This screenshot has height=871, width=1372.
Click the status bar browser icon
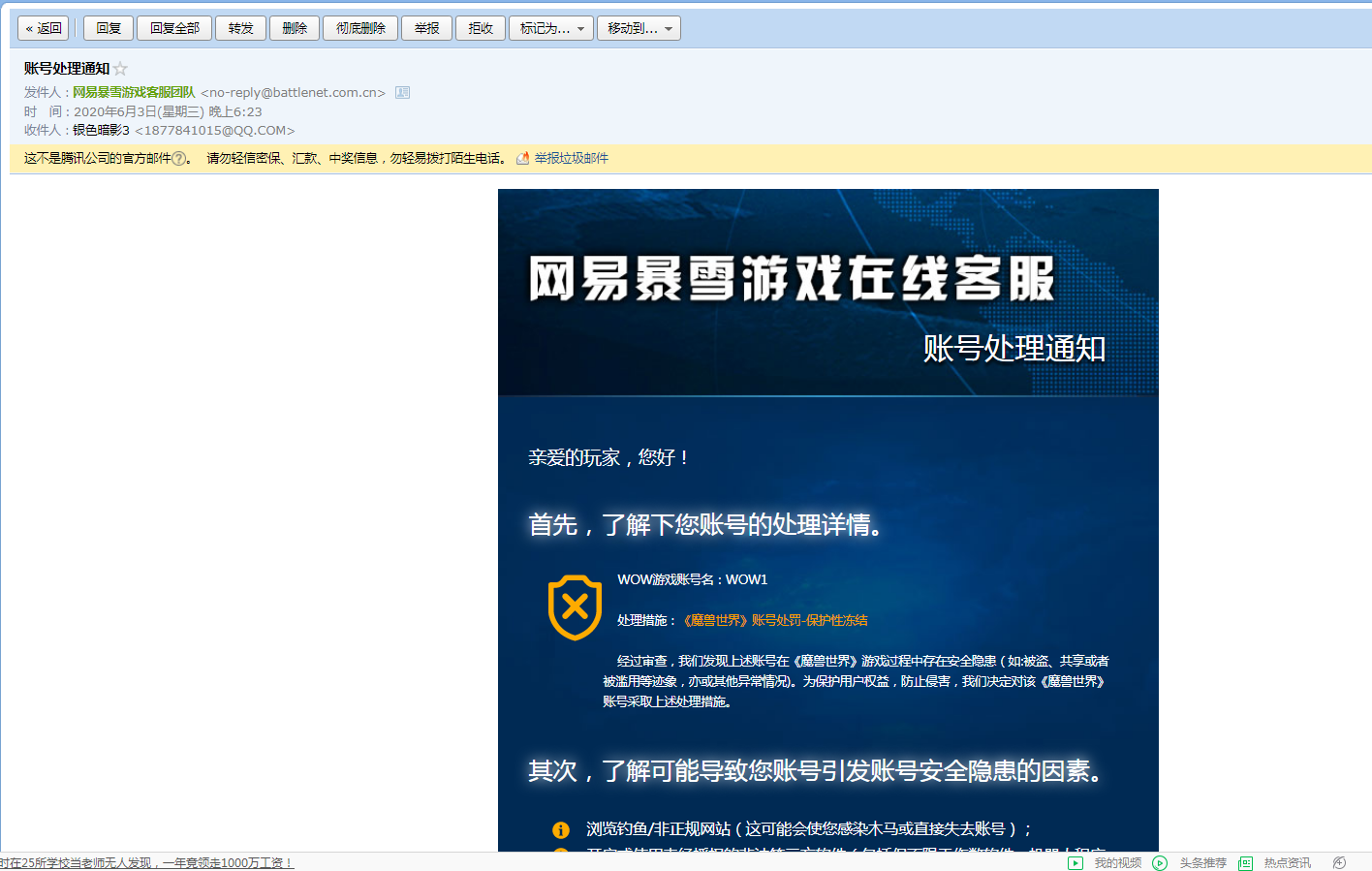click(x=1339, y=862)
